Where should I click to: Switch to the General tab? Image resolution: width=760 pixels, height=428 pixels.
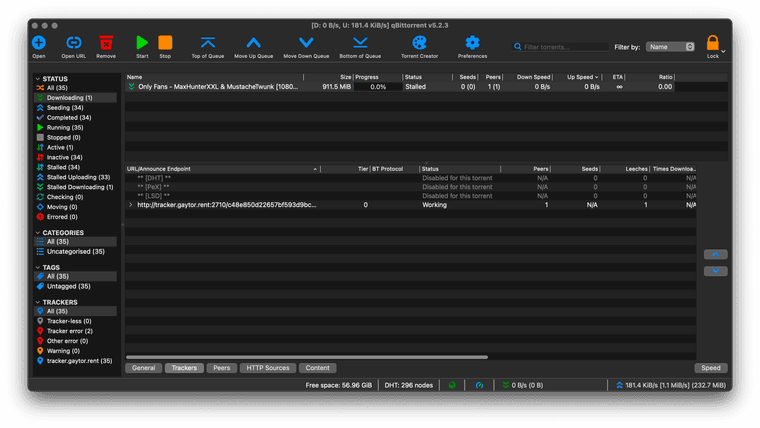143,368
